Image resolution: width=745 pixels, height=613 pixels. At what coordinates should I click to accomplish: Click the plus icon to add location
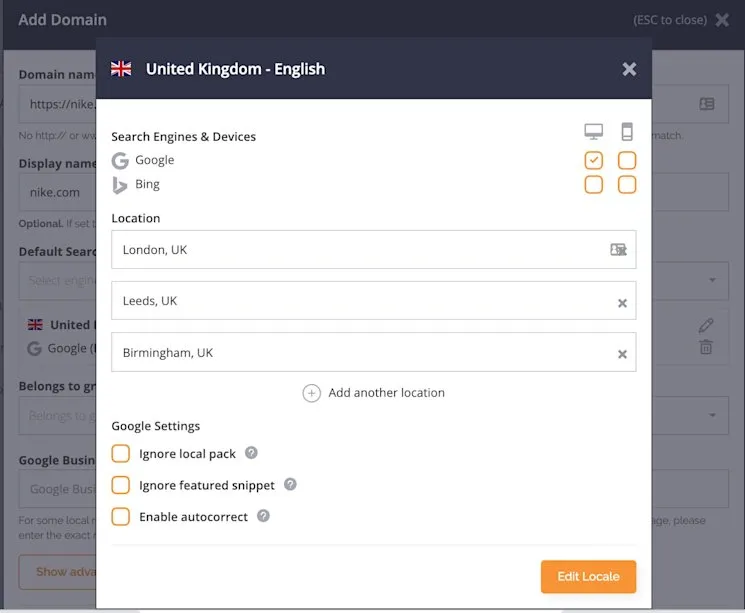coord(312,393)
